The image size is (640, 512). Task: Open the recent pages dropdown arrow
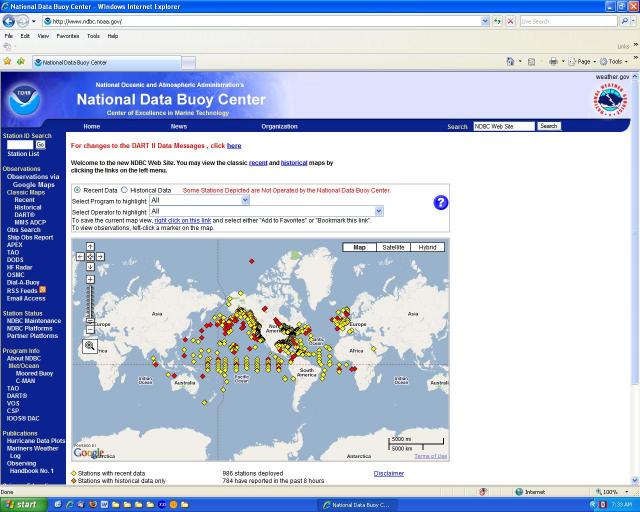coord(34,21)
